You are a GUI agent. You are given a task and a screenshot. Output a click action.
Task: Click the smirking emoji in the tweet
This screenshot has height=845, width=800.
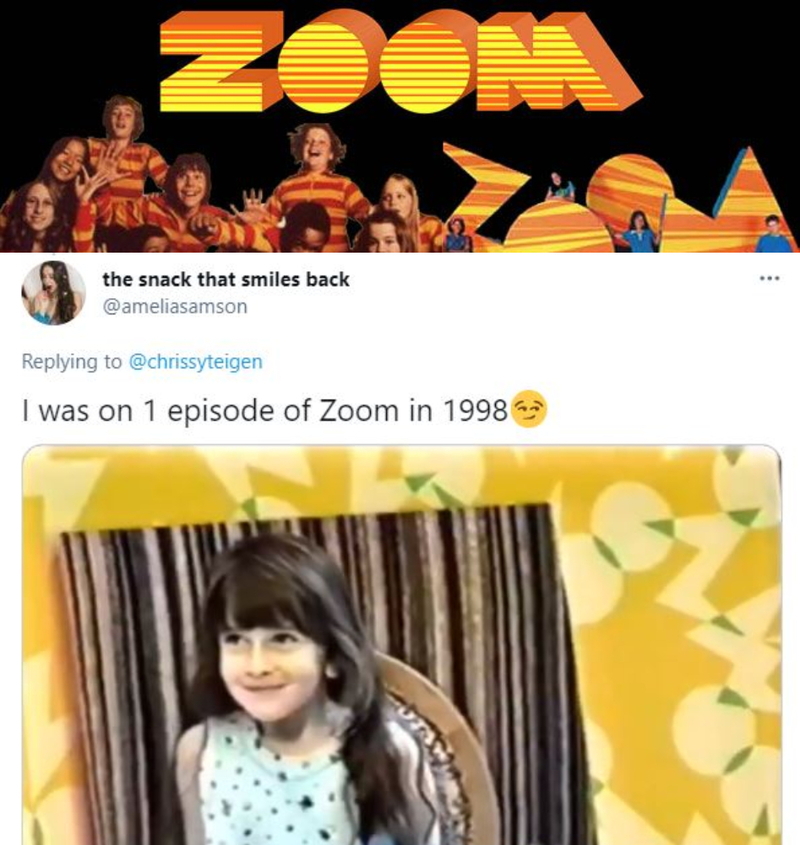pos(528,410)
